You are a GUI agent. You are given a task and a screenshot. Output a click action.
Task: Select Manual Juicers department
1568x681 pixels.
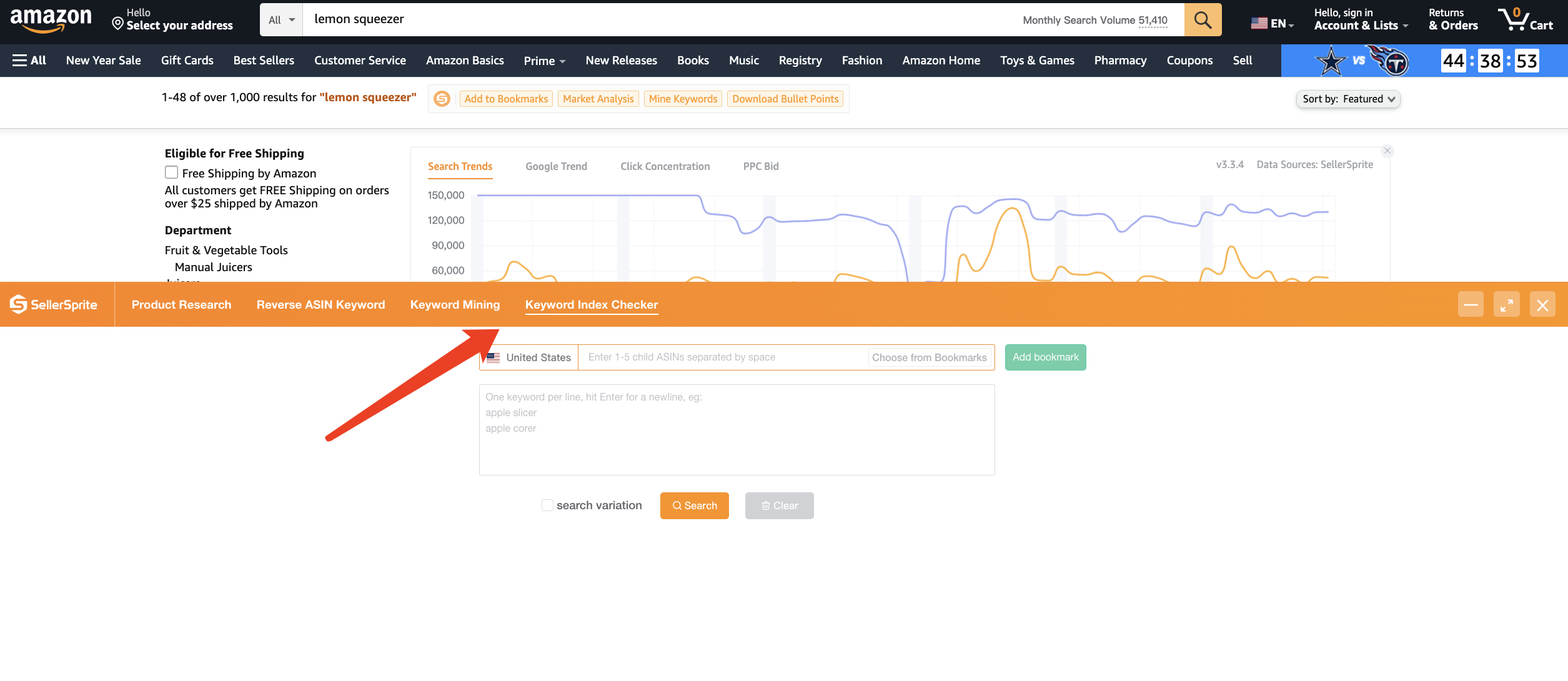point(214,267)
